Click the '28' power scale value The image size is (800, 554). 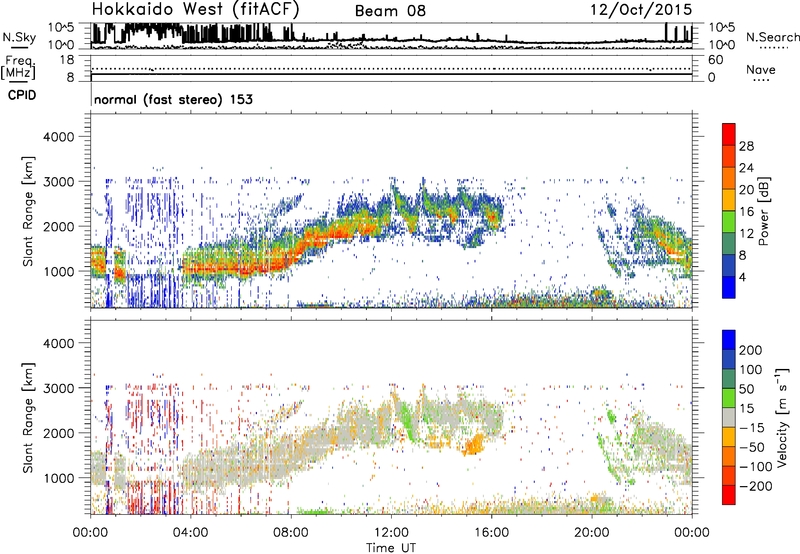tap(746, 146)
